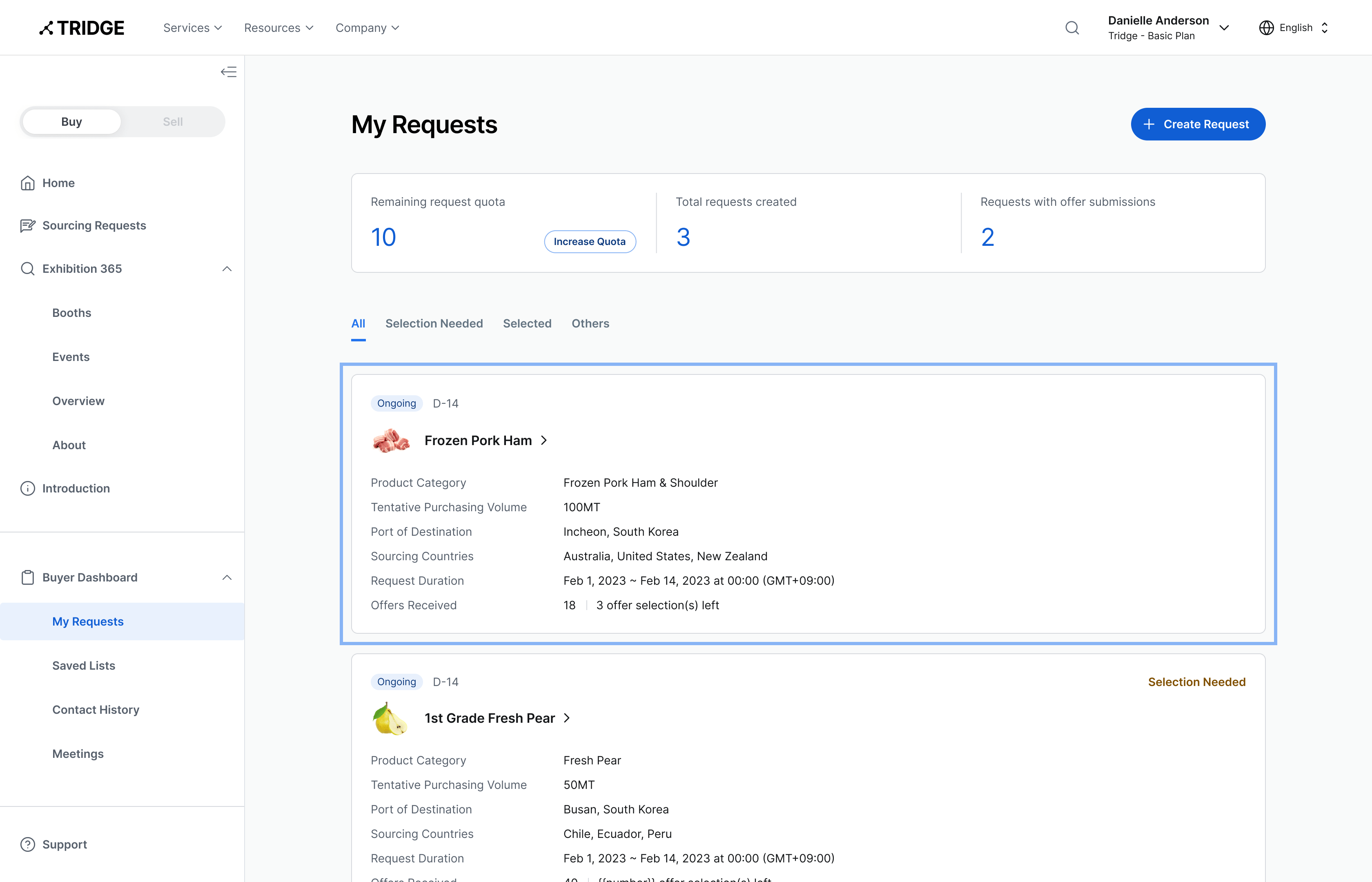Click the Support question mark icon
The image size is (1372, 882).
tap(27, 845)
